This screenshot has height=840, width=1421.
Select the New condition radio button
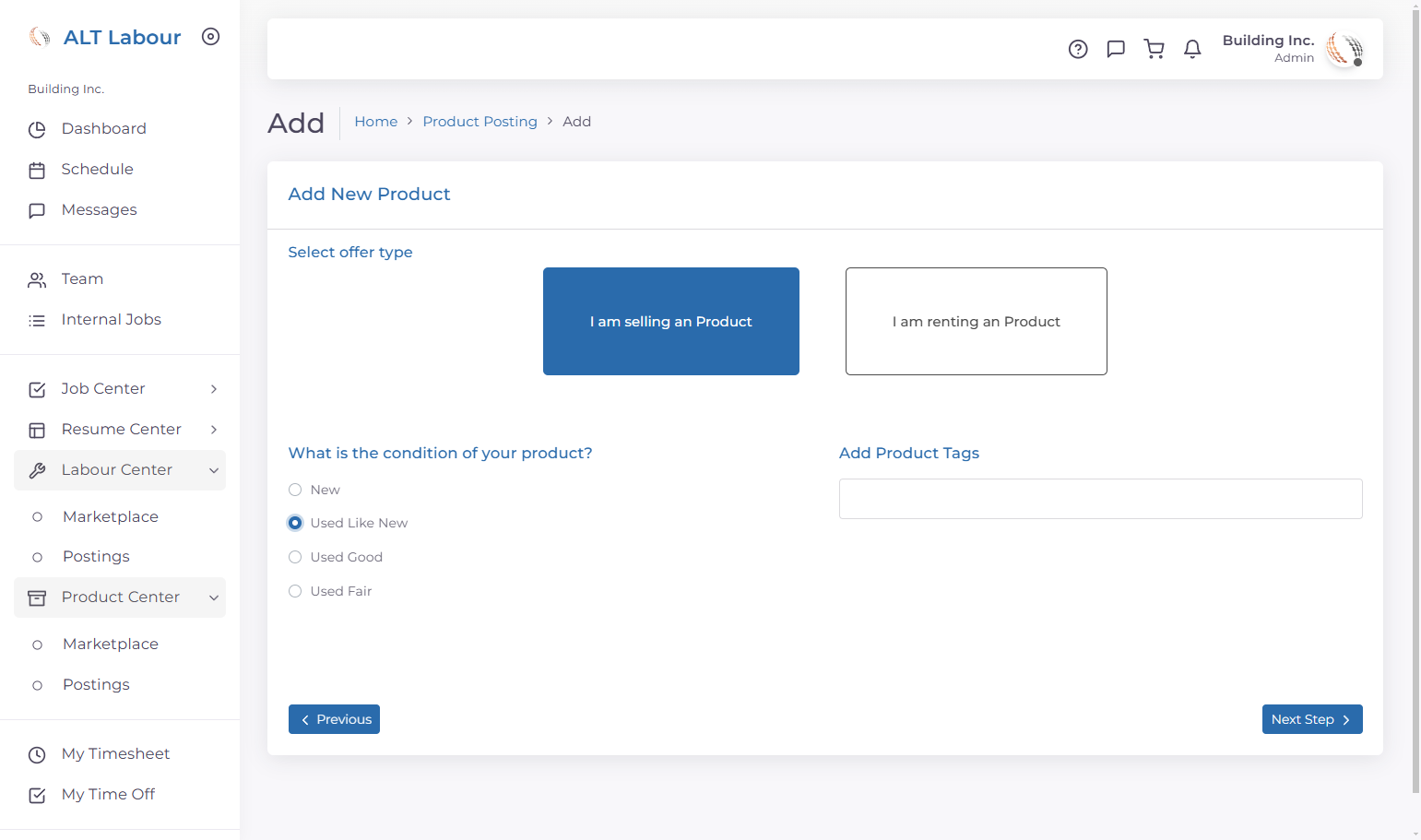(295, 490)
